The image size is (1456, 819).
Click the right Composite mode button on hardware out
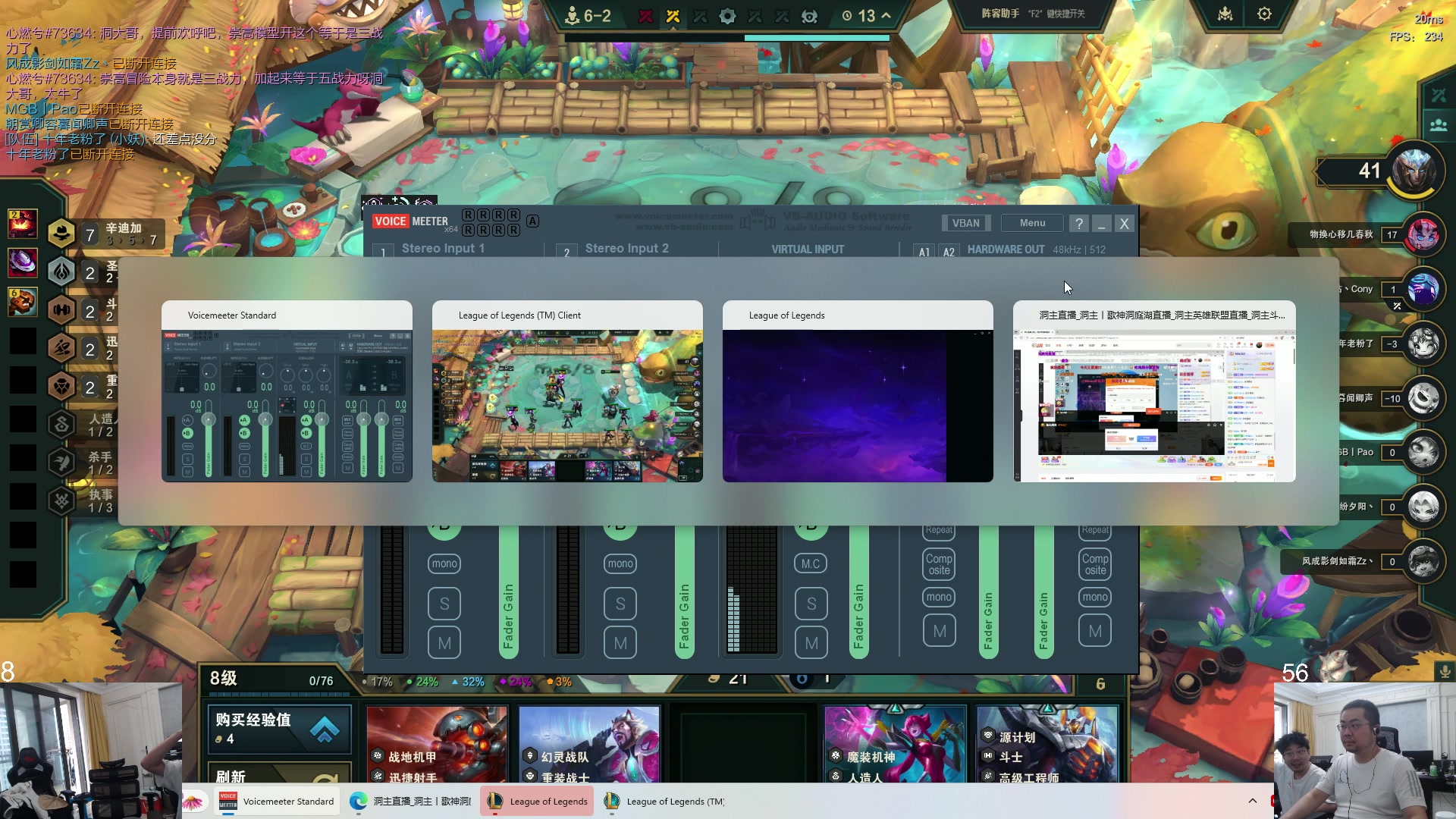point(1095,564)
